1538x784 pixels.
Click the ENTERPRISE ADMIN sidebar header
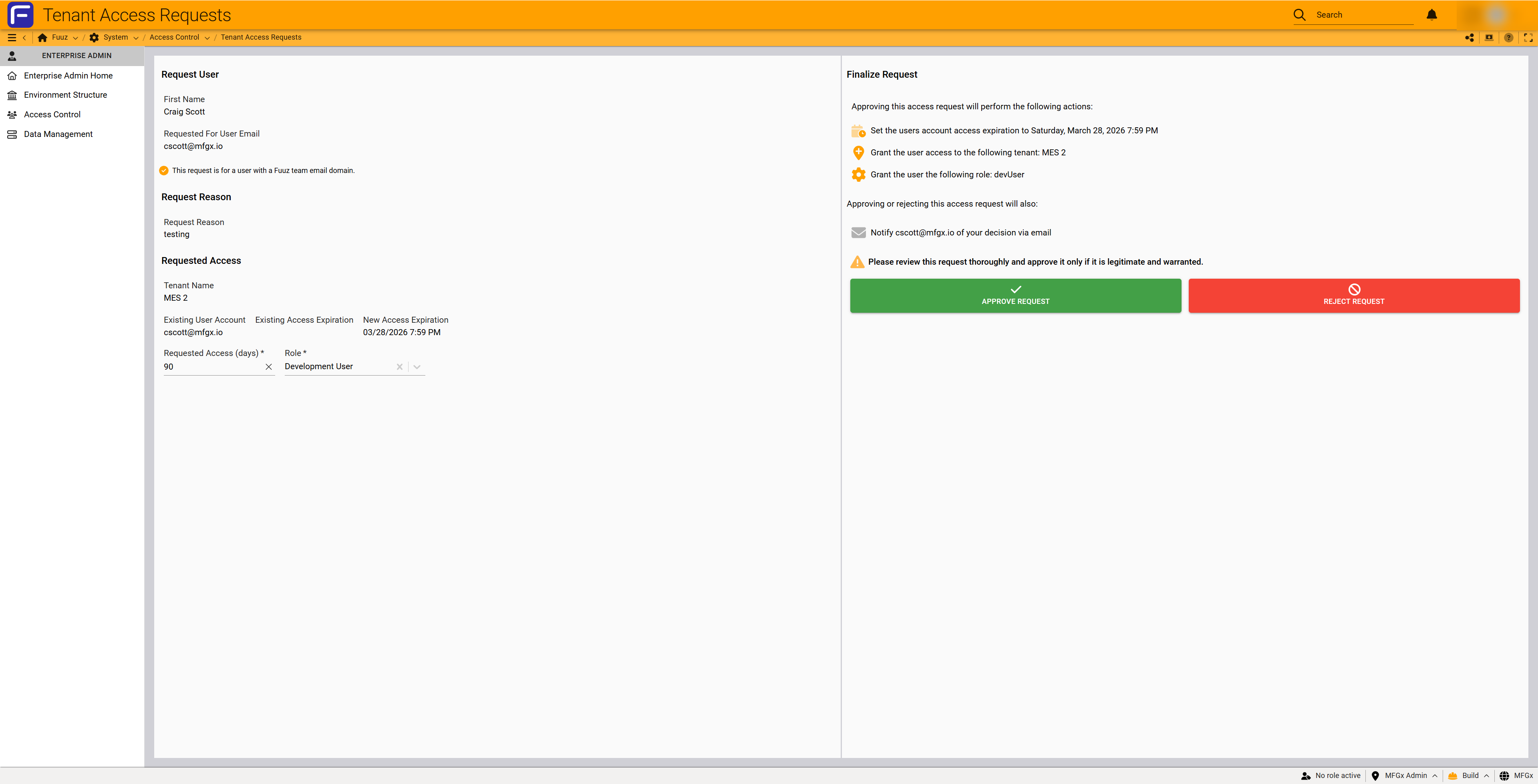click(x=72, y=56)
